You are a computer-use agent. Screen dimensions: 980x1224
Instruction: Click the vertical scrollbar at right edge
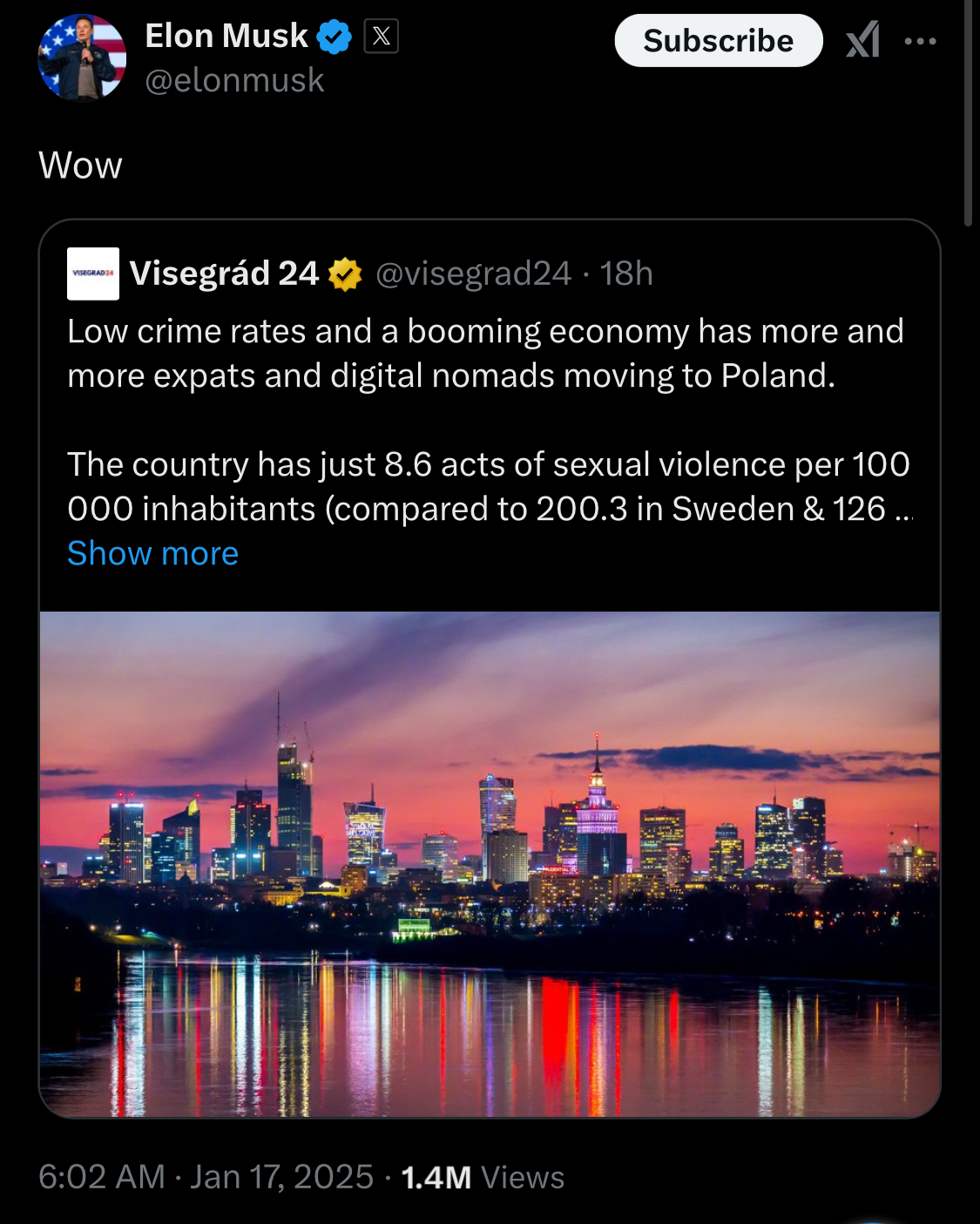coord(968,113)
